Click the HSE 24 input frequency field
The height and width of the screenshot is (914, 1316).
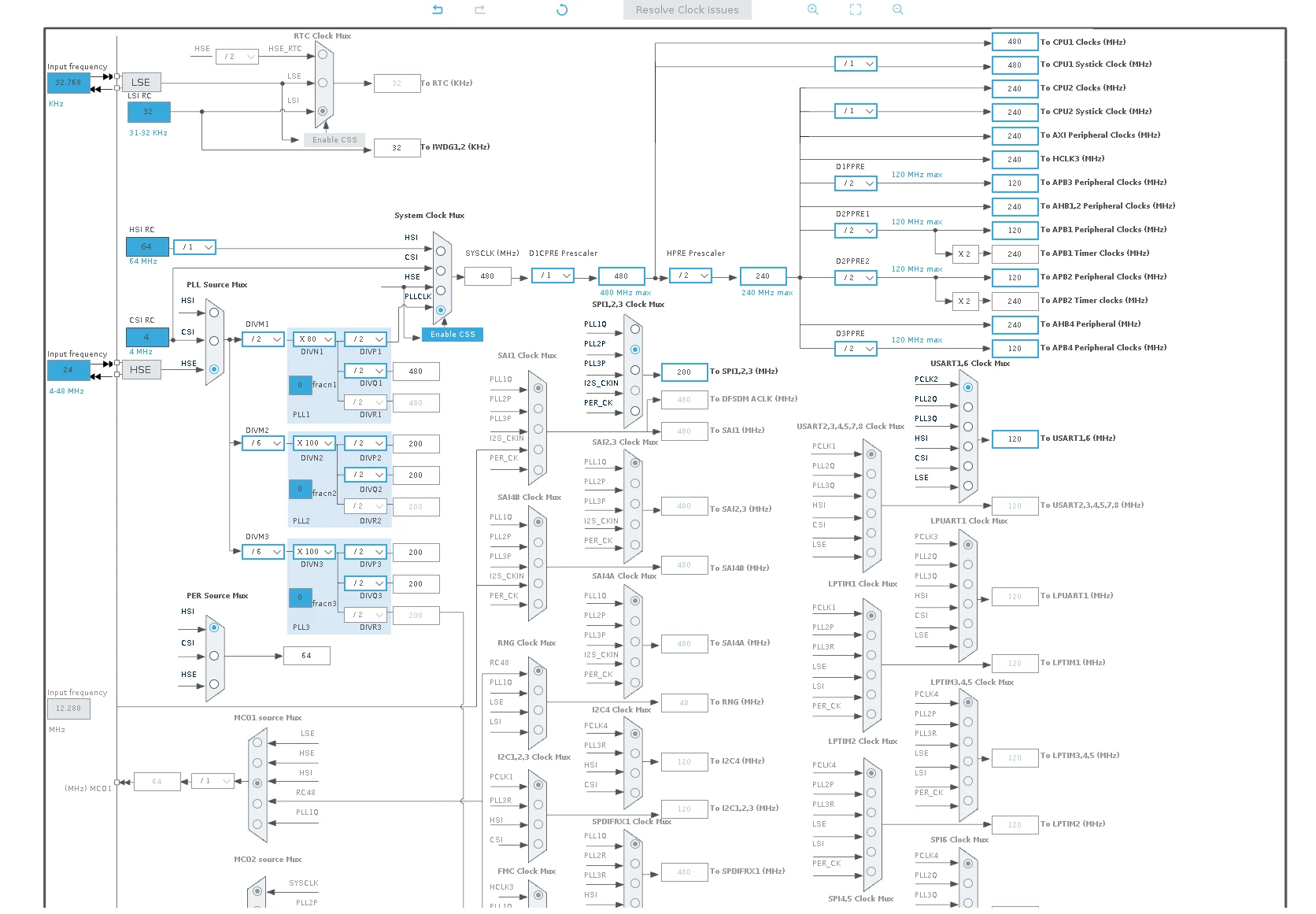68,370
